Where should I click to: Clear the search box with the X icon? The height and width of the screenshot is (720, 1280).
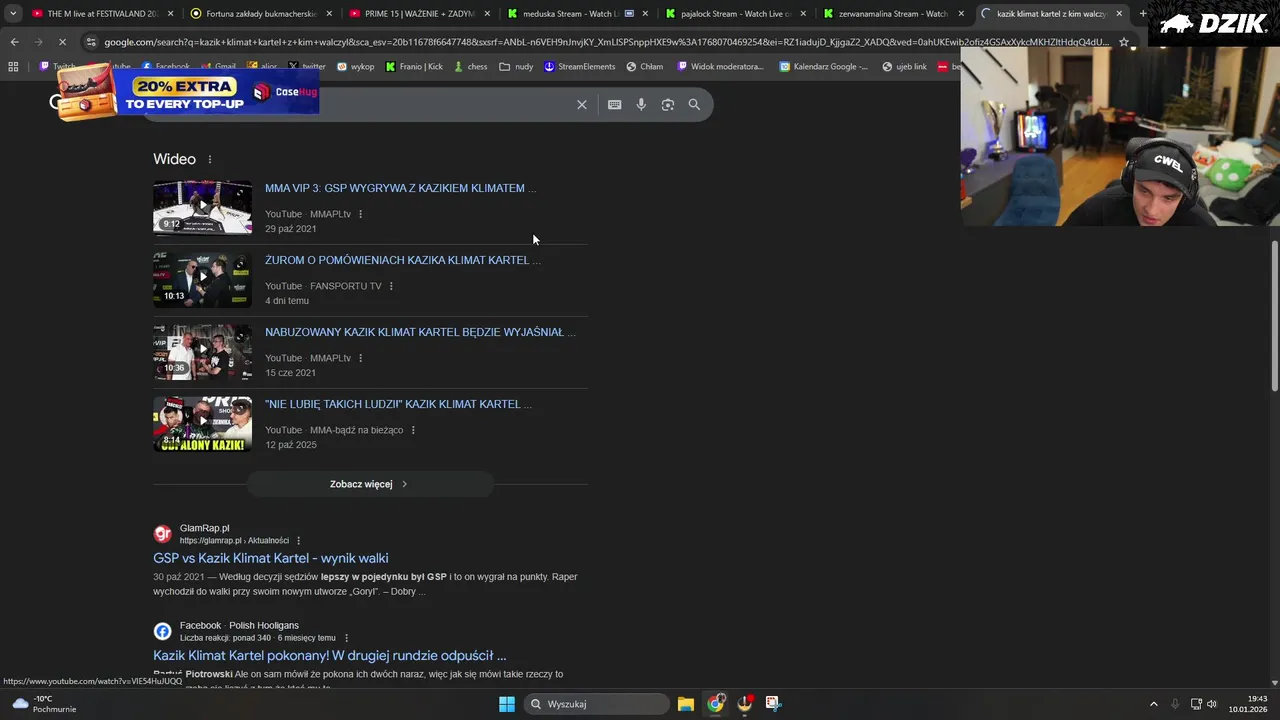(x=582, y=105)
